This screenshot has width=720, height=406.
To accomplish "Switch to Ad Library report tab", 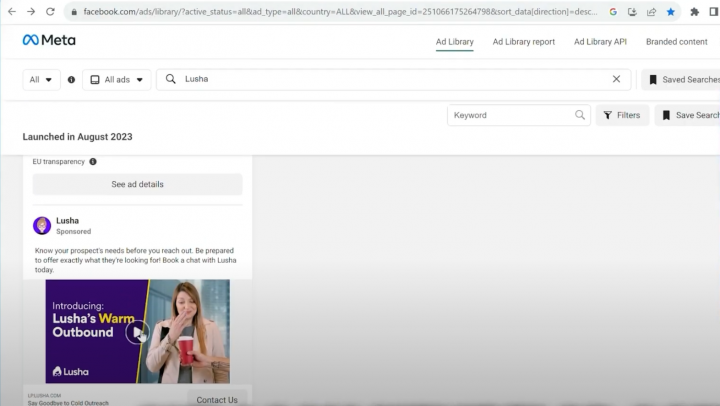I will point(523,42).
